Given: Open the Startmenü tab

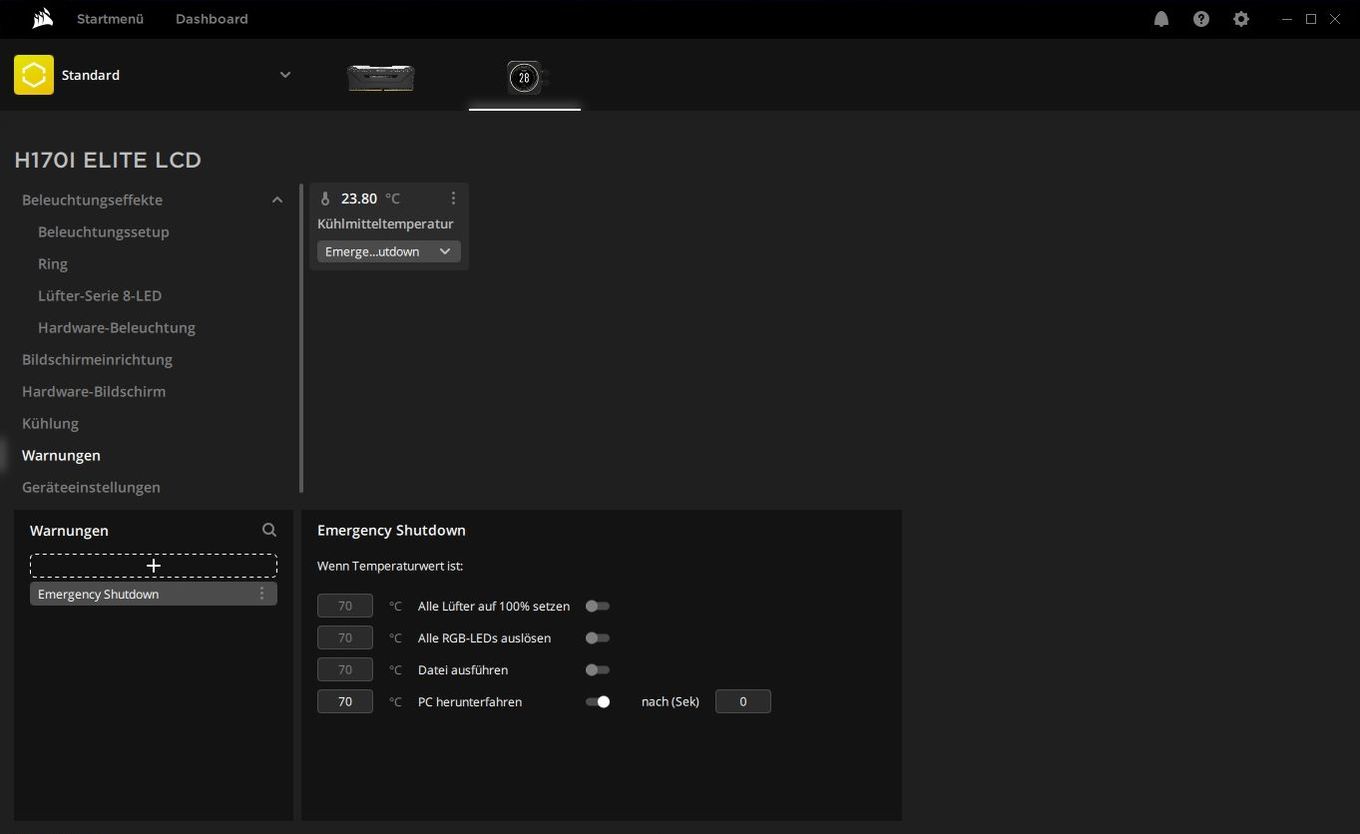Looking at the screenshot, I should [x=110, y=19].
